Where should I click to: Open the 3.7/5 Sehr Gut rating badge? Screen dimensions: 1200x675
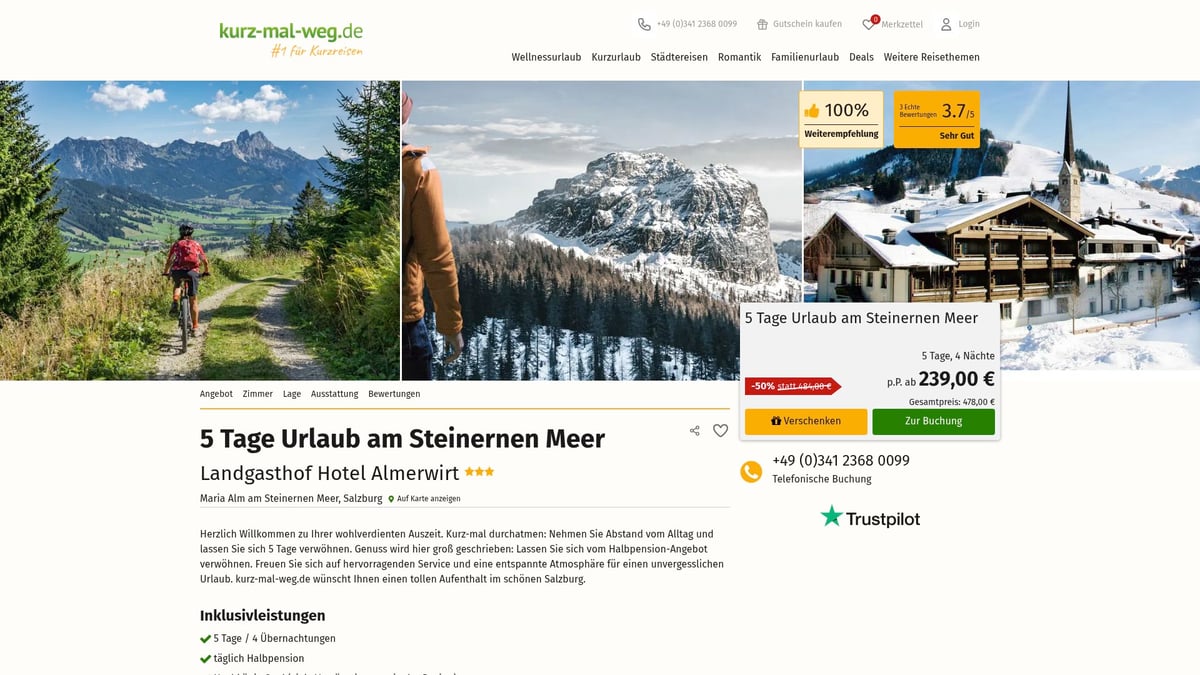coord(937,120)
